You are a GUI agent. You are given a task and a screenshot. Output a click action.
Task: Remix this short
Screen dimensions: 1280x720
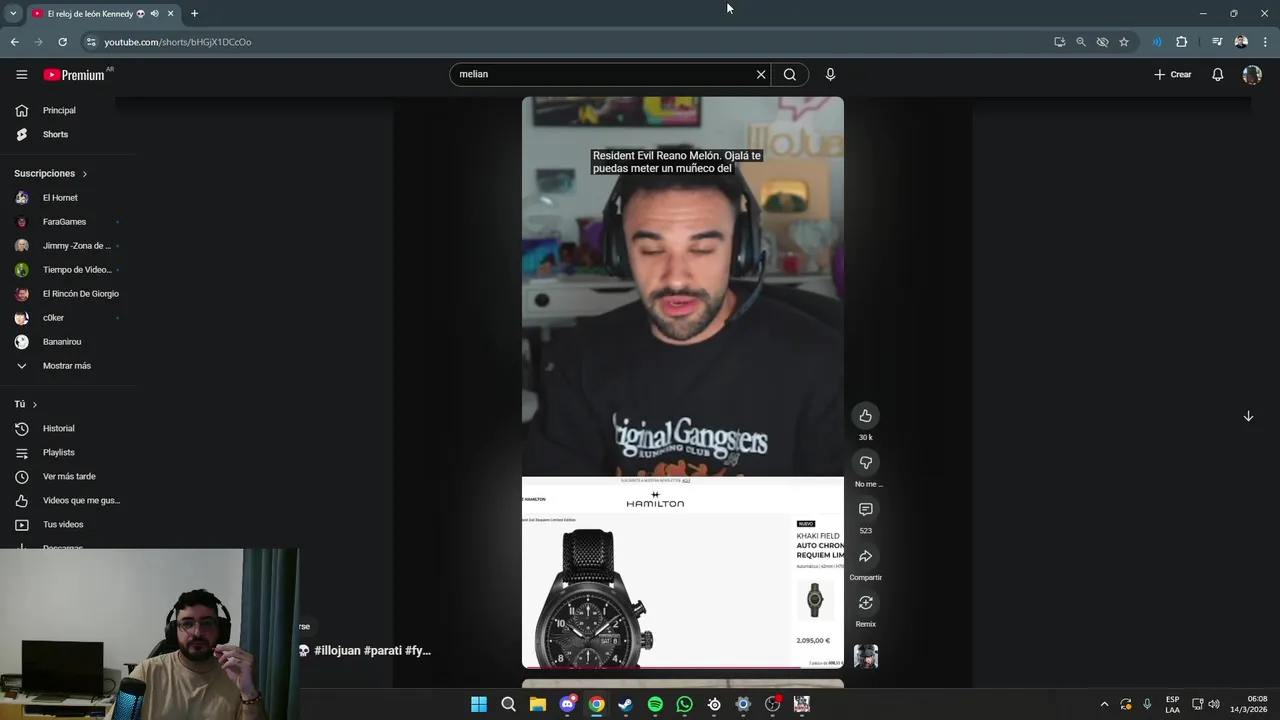866,603
